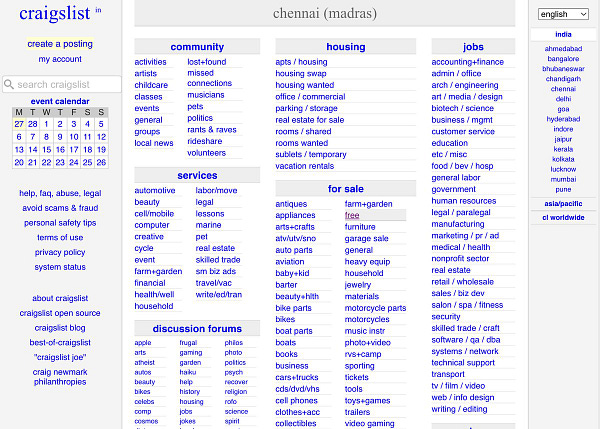The height and width of the screenshot is (429, 600).
Task: Open best-of-craigslist link
Action: [x=60, y=343]
